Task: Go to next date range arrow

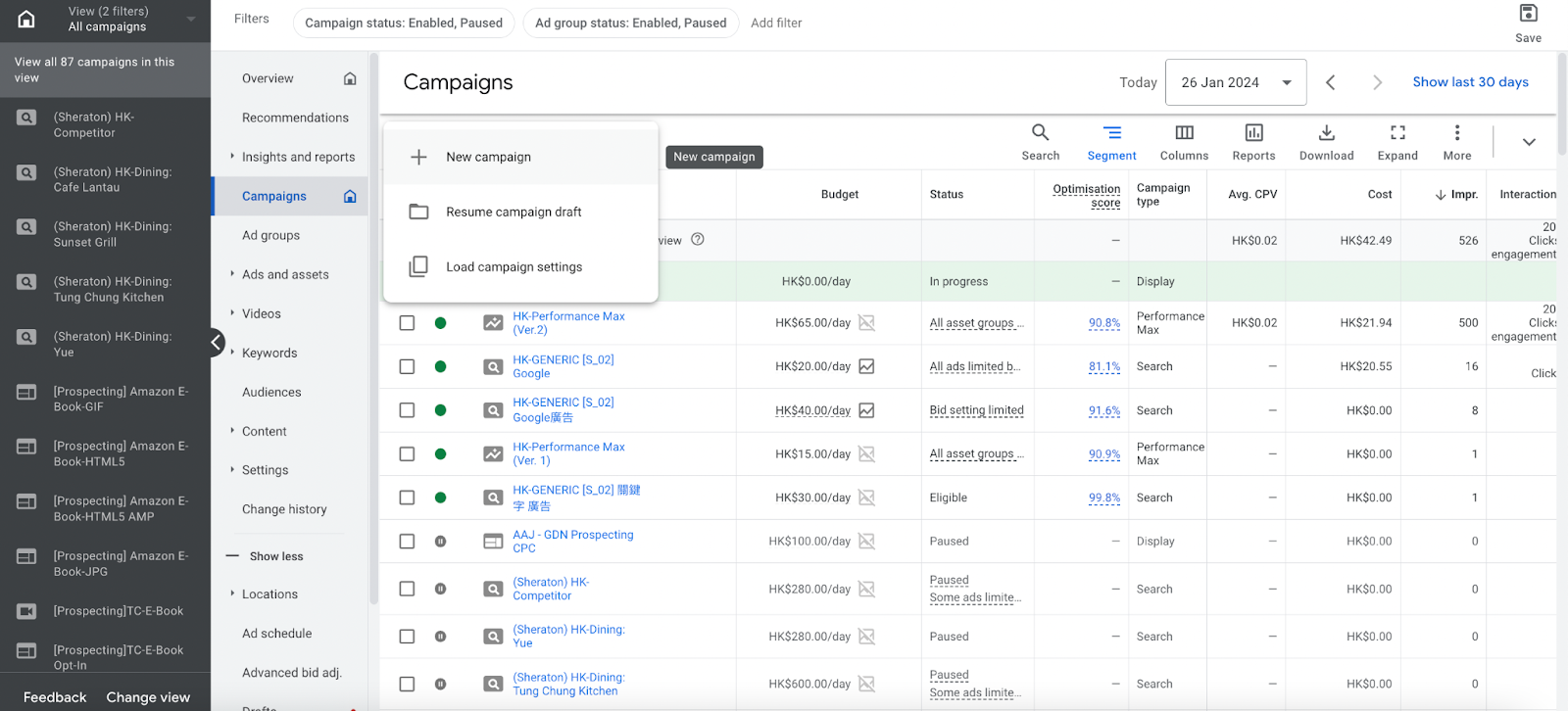Action: tap(1377, 82)
